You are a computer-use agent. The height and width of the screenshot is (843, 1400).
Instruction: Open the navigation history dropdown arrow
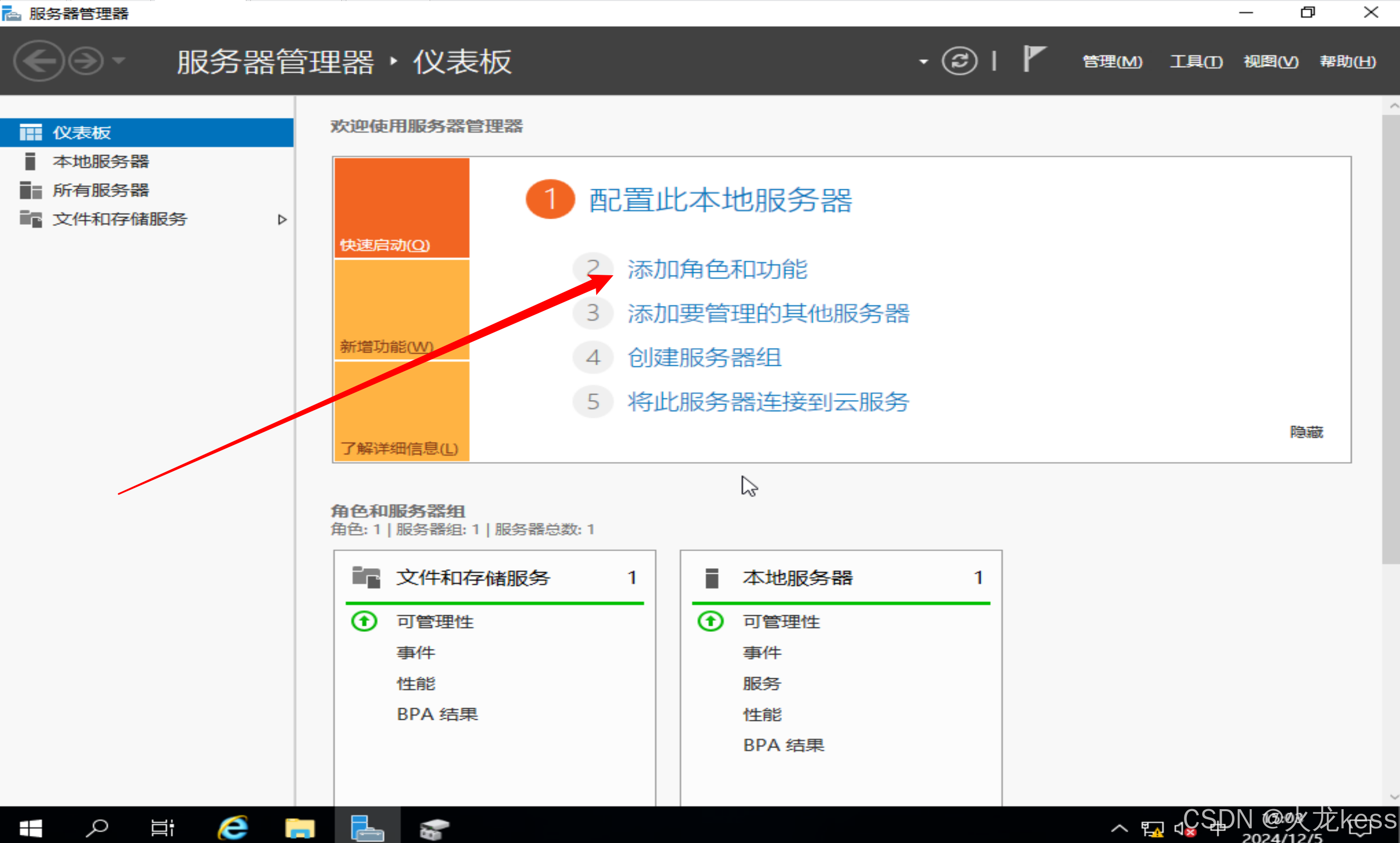pyautogui.click(x=119, y=60)
